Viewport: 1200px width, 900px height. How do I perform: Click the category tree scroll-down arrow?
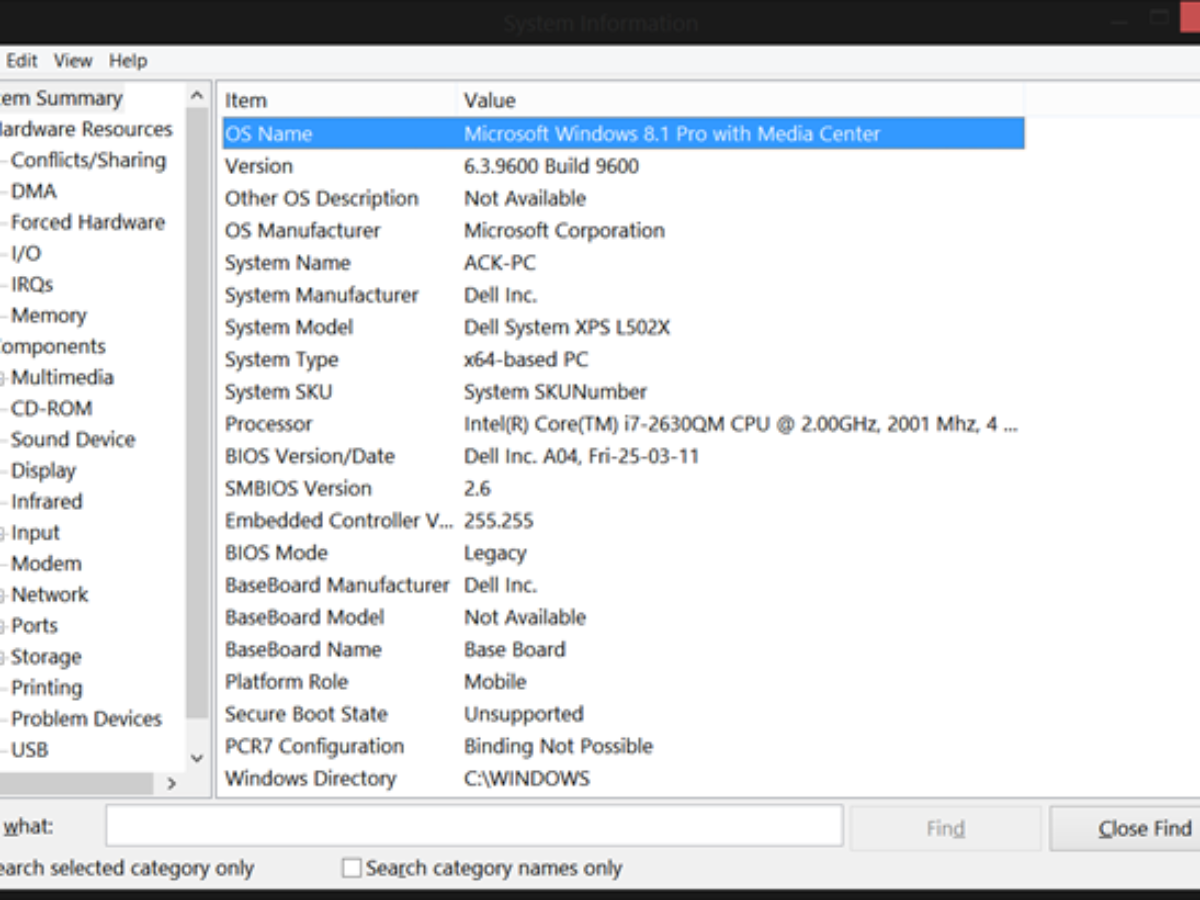[x=197, y=758]
